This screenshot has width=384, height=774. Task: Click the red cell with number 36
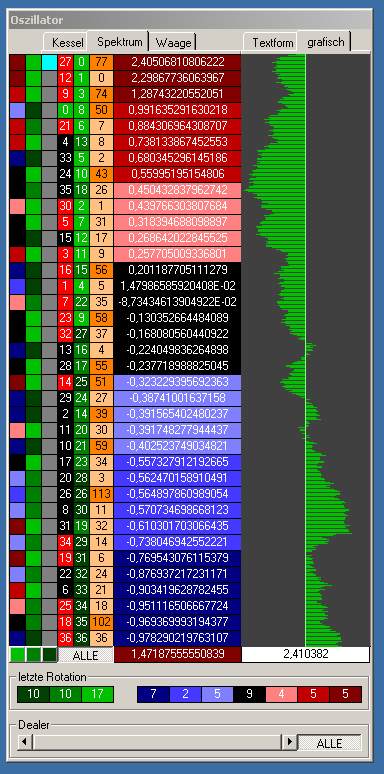click(66, 638)
